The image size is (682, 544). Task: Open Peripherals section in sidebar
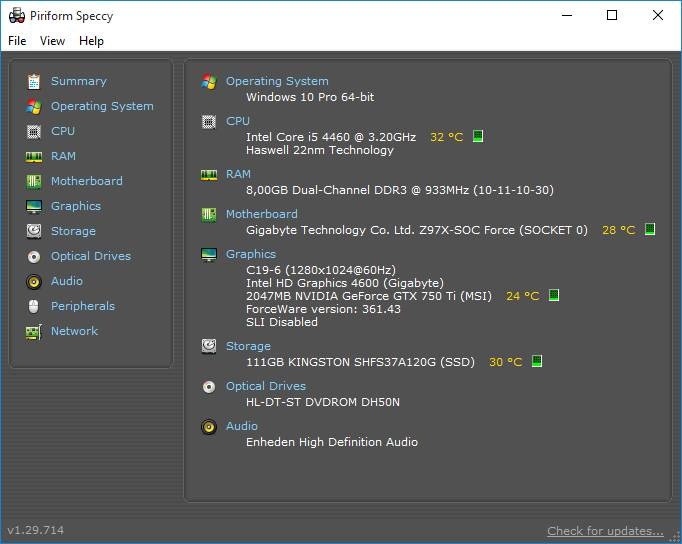coord(83,307)
